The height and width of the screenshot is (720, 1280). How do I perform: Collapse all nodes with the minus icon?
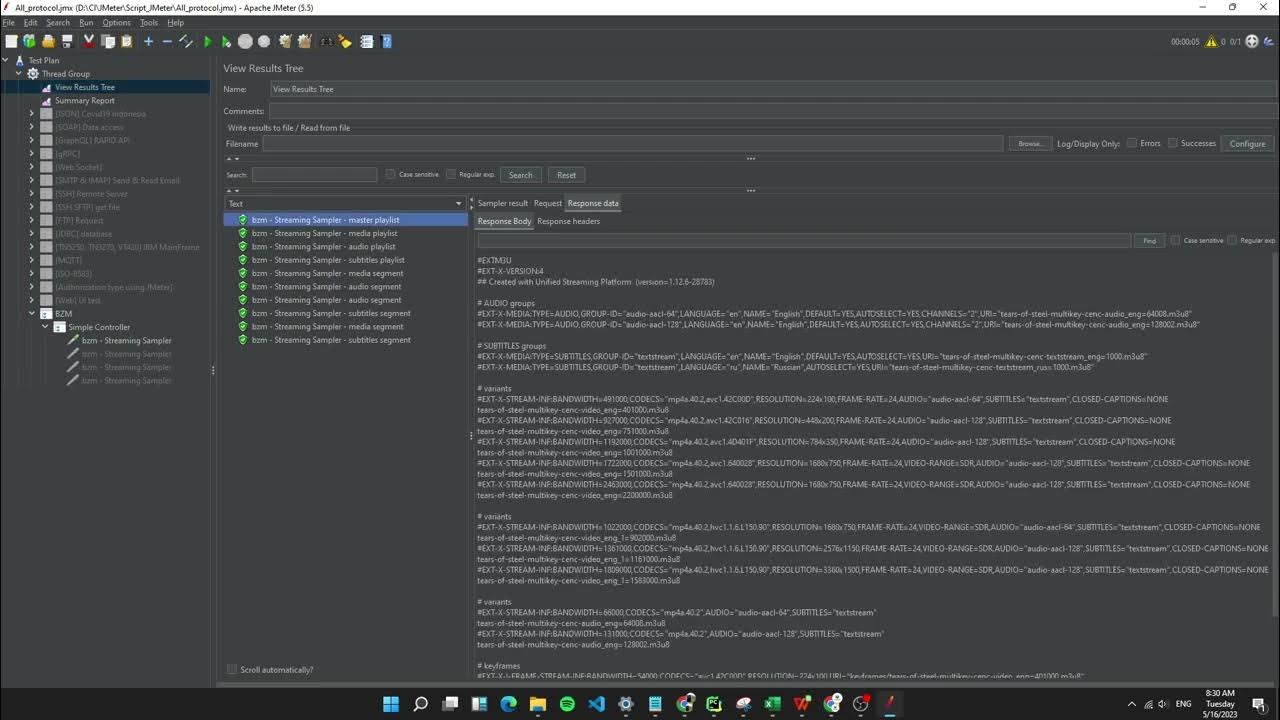167,42
